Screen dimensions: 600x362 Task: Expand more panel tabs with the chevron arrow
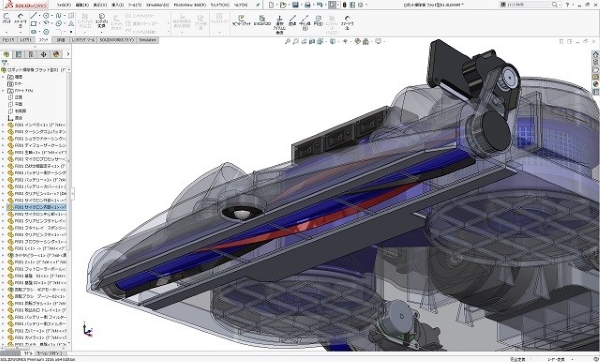tap(68, 54)
